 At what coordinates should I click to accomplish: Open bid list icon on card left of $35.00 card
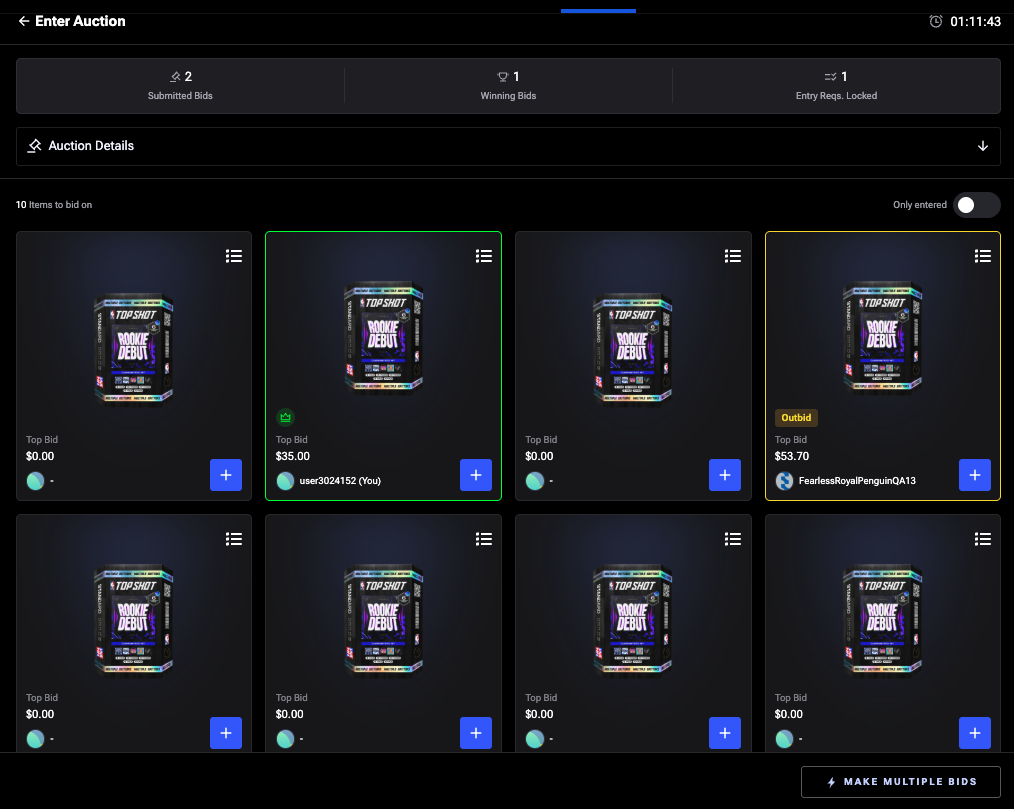[x=234, y=256]
